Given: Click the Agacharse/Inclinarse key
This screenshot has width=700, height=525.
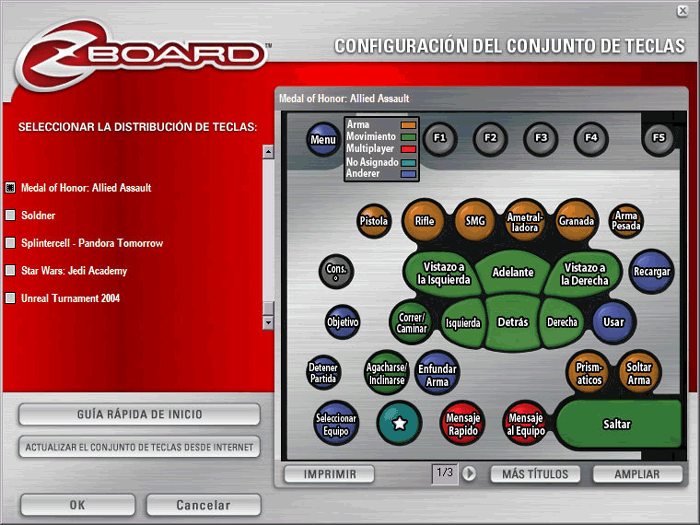Looking at the screenshot, I should point(386,373).
